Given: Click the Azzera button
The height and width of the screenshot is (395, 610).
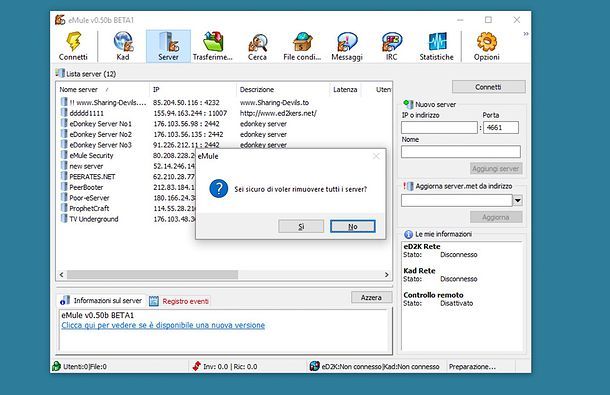Looking at the screenshot, I should (372, 297).
